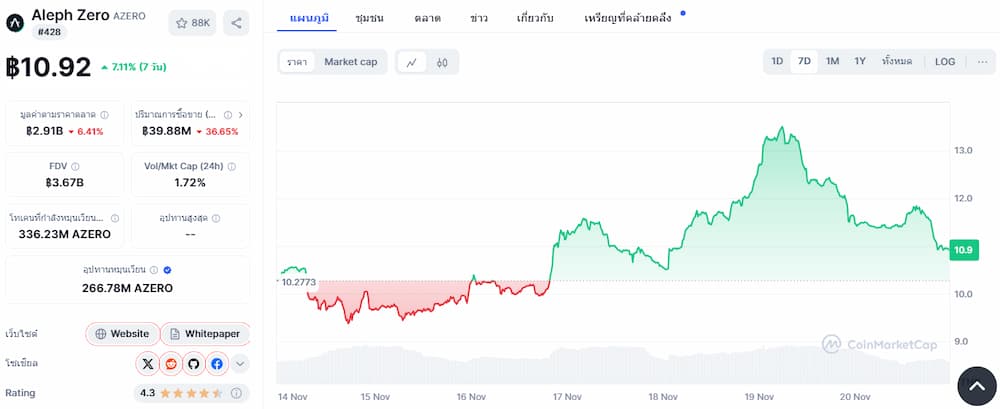Select Market cap chart toggle
1000x409 pixels.
pyautogui.click(x=351, y=62)
